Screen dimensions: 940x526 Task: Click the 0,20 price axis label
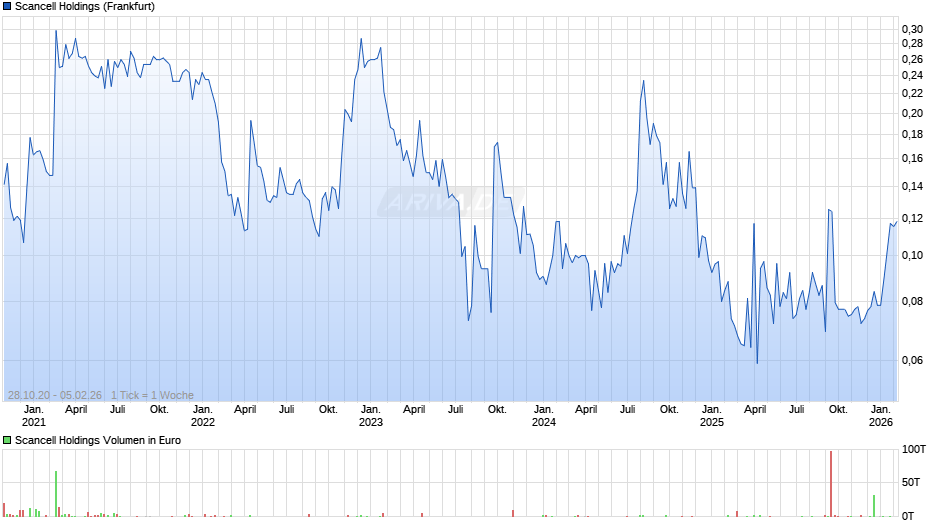[x=912, y=113]
